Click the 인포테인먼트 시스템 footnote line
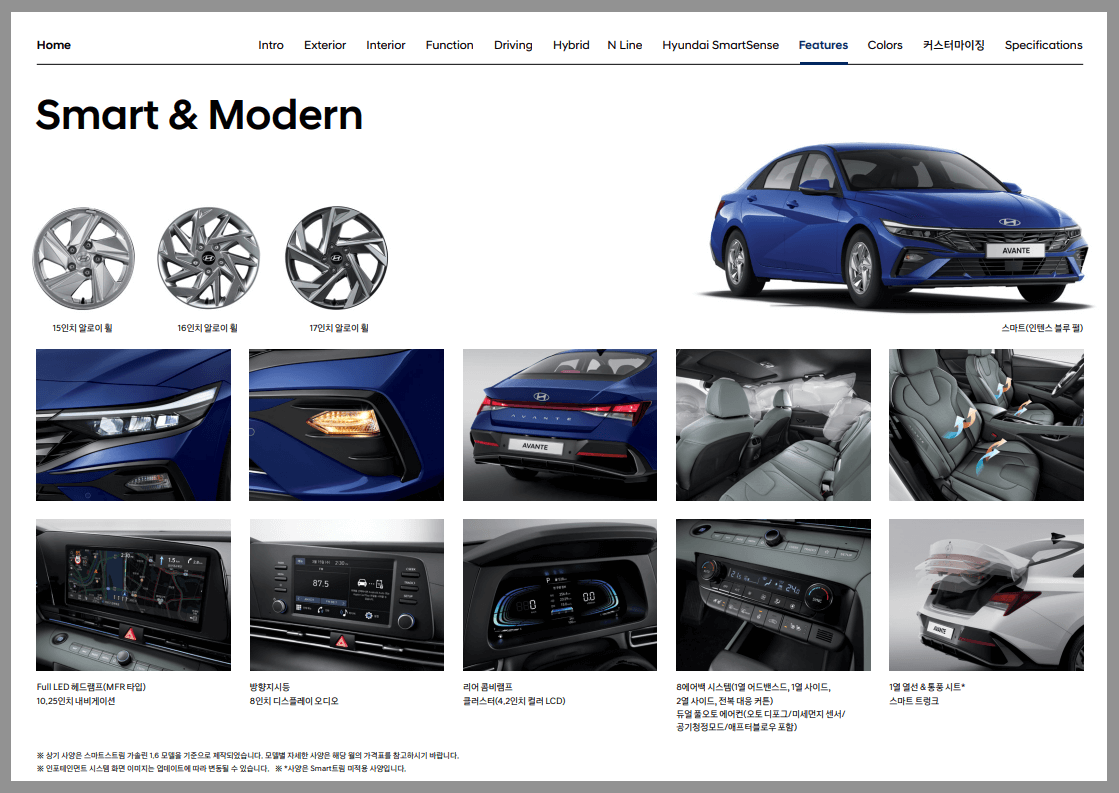The height and width of the screenshot is (793, 1119). pos(221,769)
